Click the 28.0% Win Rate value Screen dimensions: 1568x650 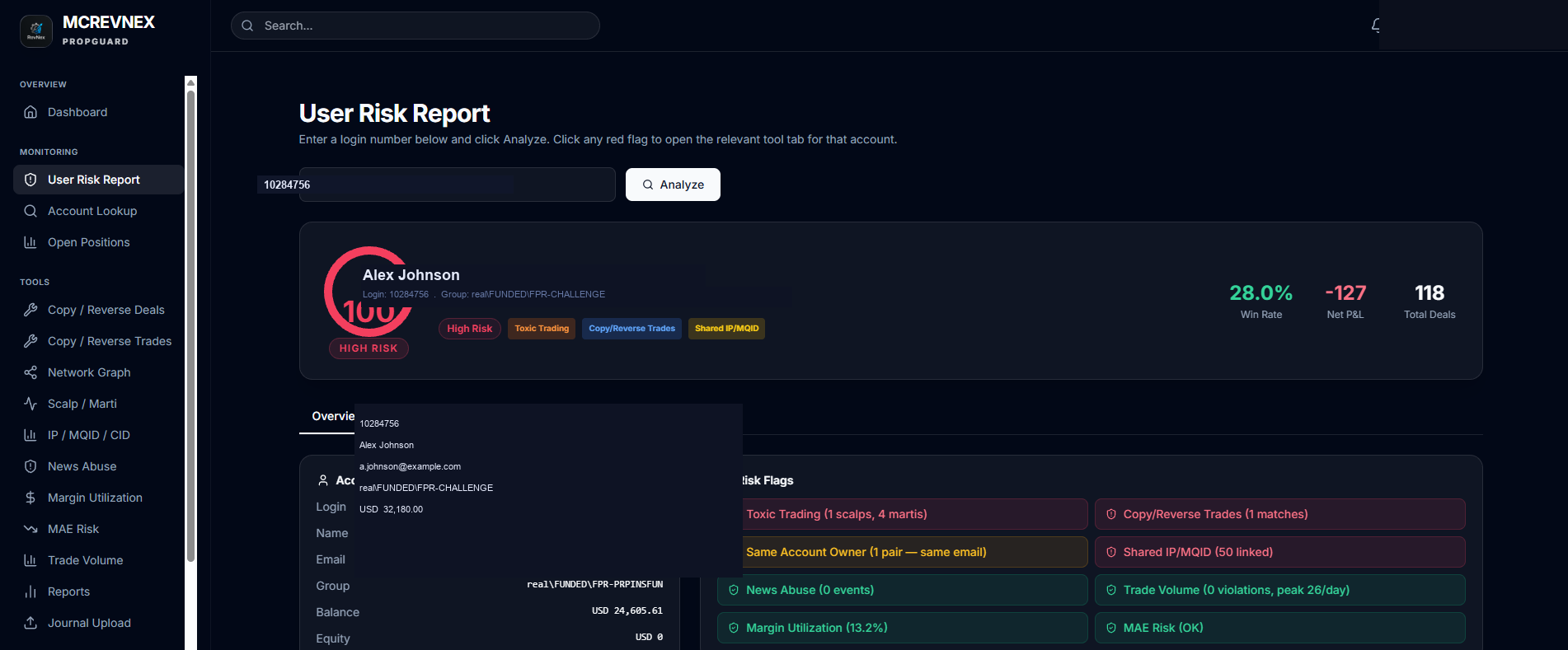point(1261,293)
